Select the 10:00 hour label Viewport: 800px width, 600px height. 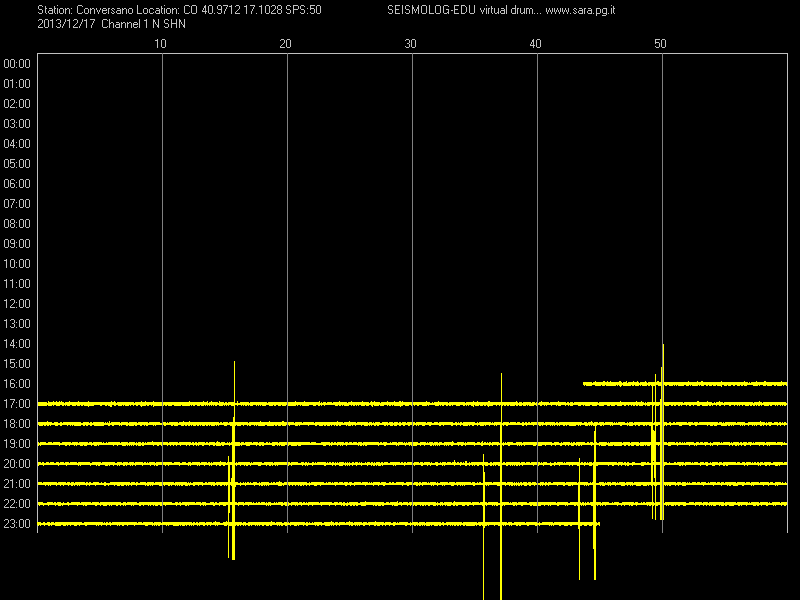[x=17, y=264]
